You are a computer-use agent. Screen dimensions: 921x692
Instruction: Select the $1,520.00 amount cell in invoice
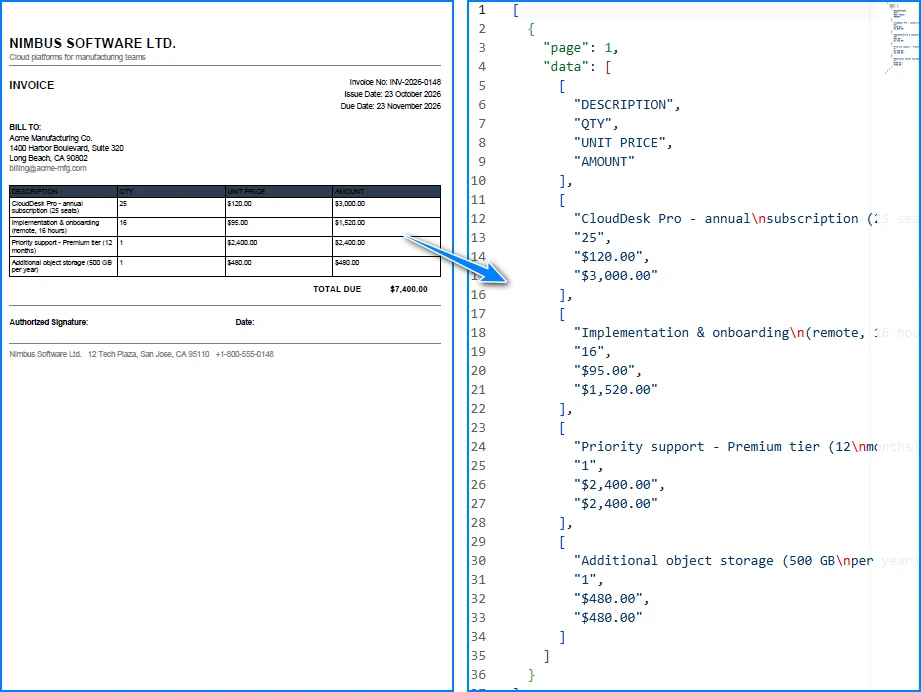386,227
